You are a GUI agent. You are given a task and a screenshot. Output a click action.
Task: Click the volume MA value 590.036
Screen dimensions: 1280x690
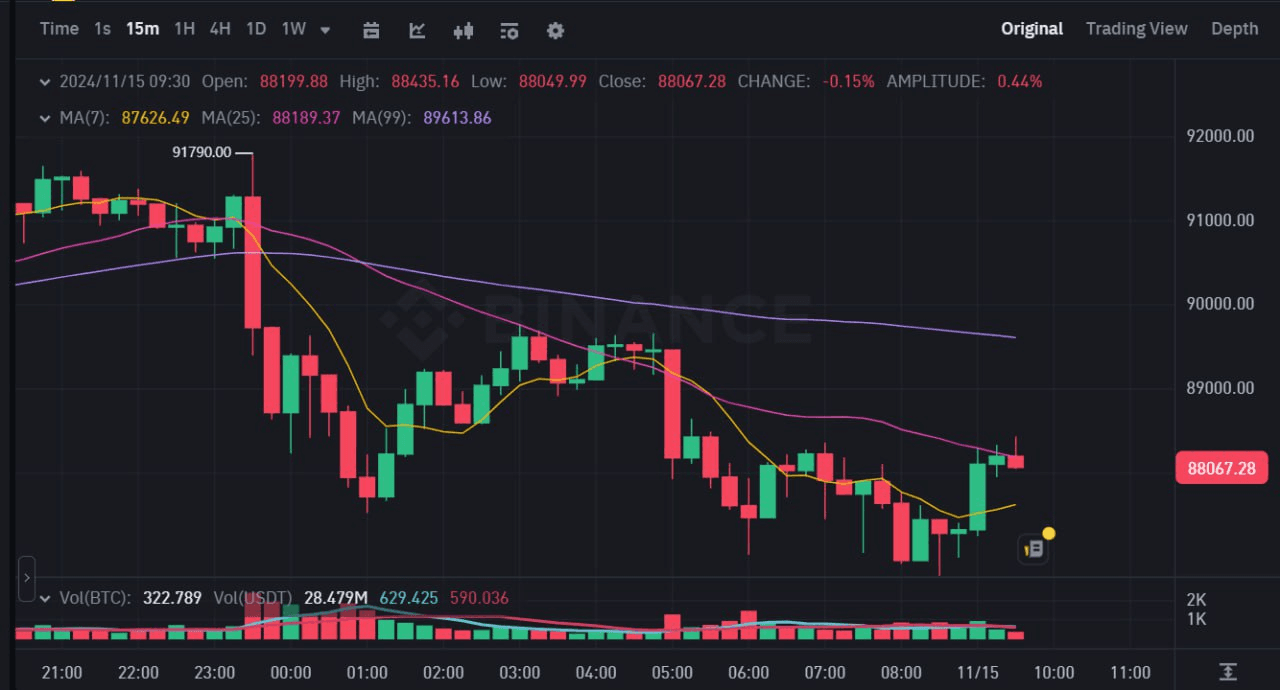(479, 598)
